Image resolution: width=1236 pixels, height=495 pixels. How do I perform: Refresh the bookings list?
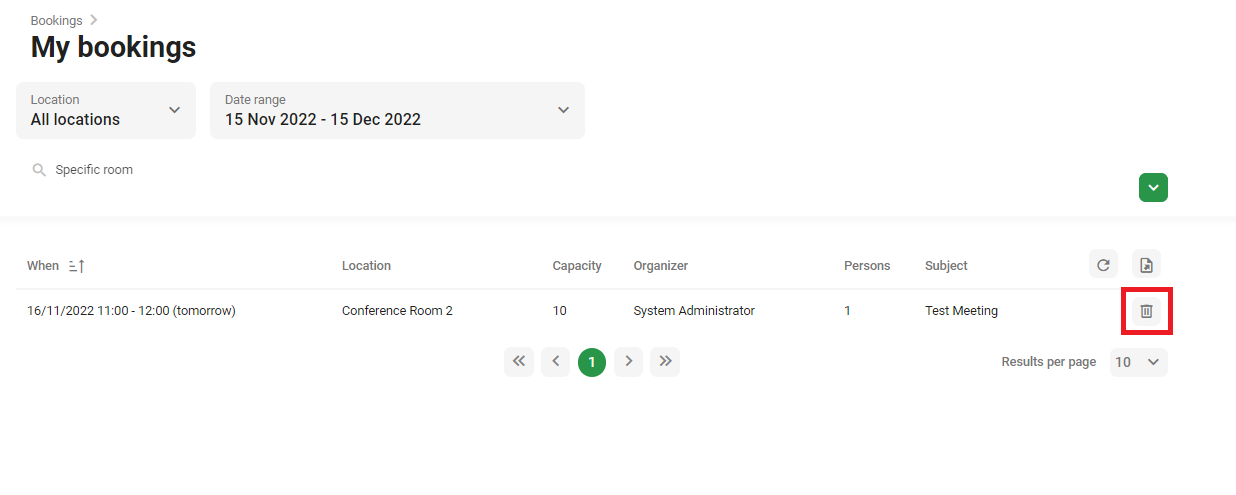1103,265
